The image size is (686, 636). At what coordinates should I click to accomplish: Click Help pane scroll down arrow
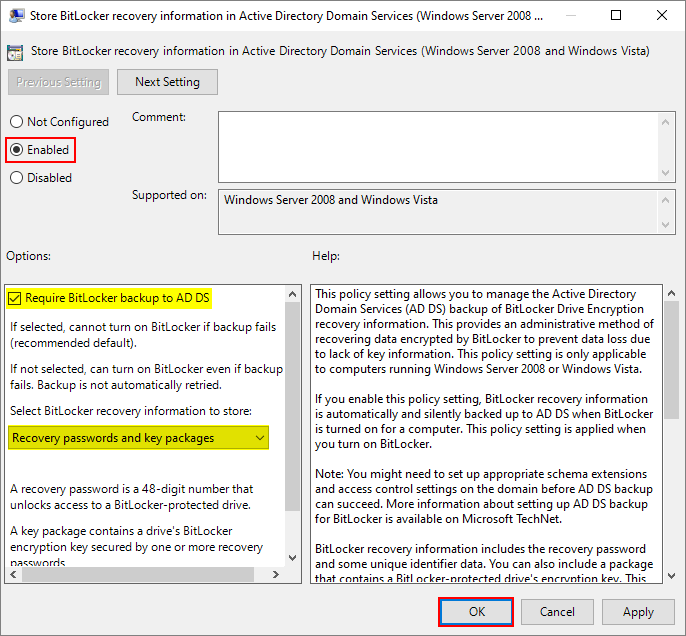pos(672,576)
